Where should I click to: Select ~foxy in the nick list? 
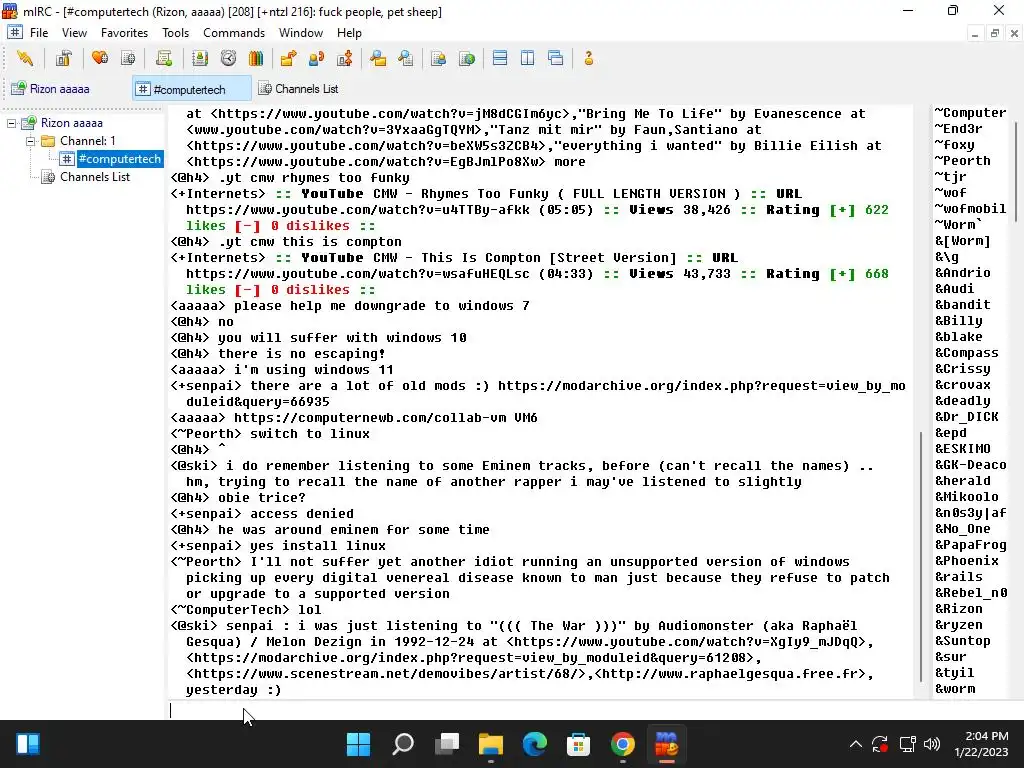click(954, 145)
